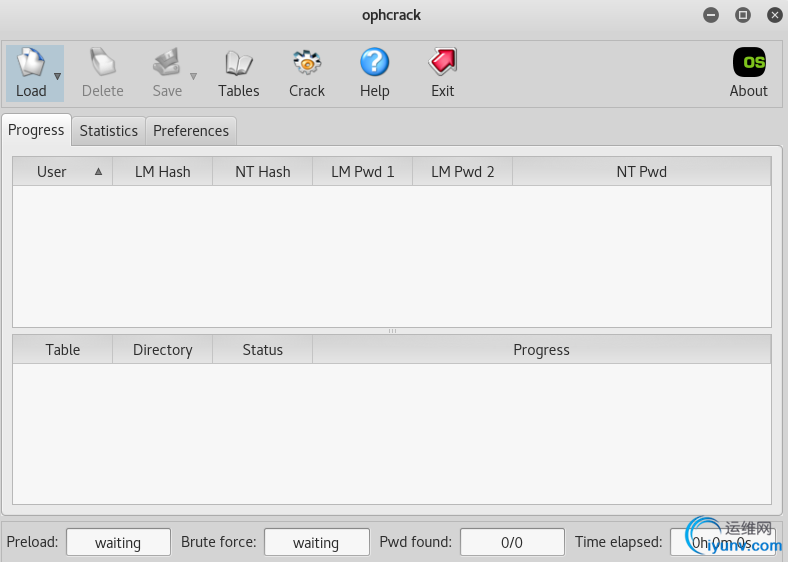Click the Status column header
The width and height of the screenshot is (788, 562).
click(262, 349)
